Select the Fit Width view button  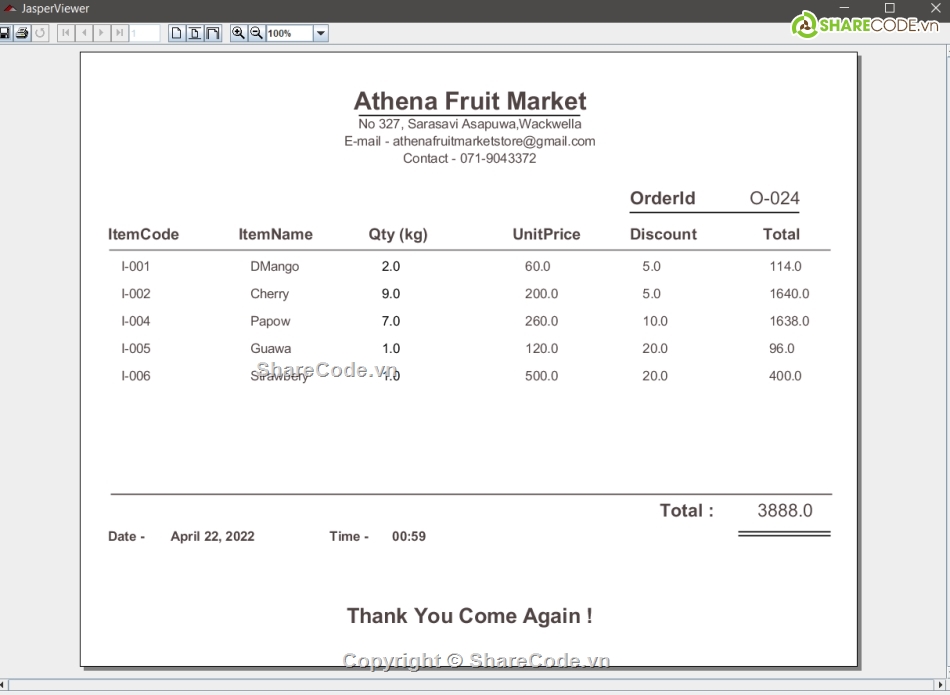point(213,33)
